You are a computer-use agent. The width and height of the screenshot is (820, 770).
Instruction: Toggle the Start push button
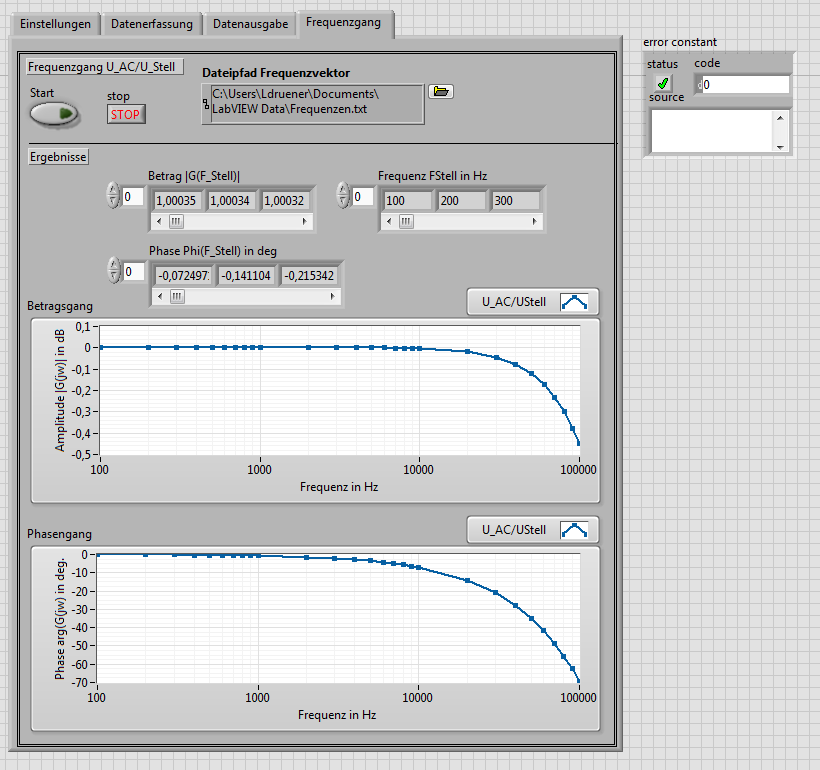[x=54, y=114]
